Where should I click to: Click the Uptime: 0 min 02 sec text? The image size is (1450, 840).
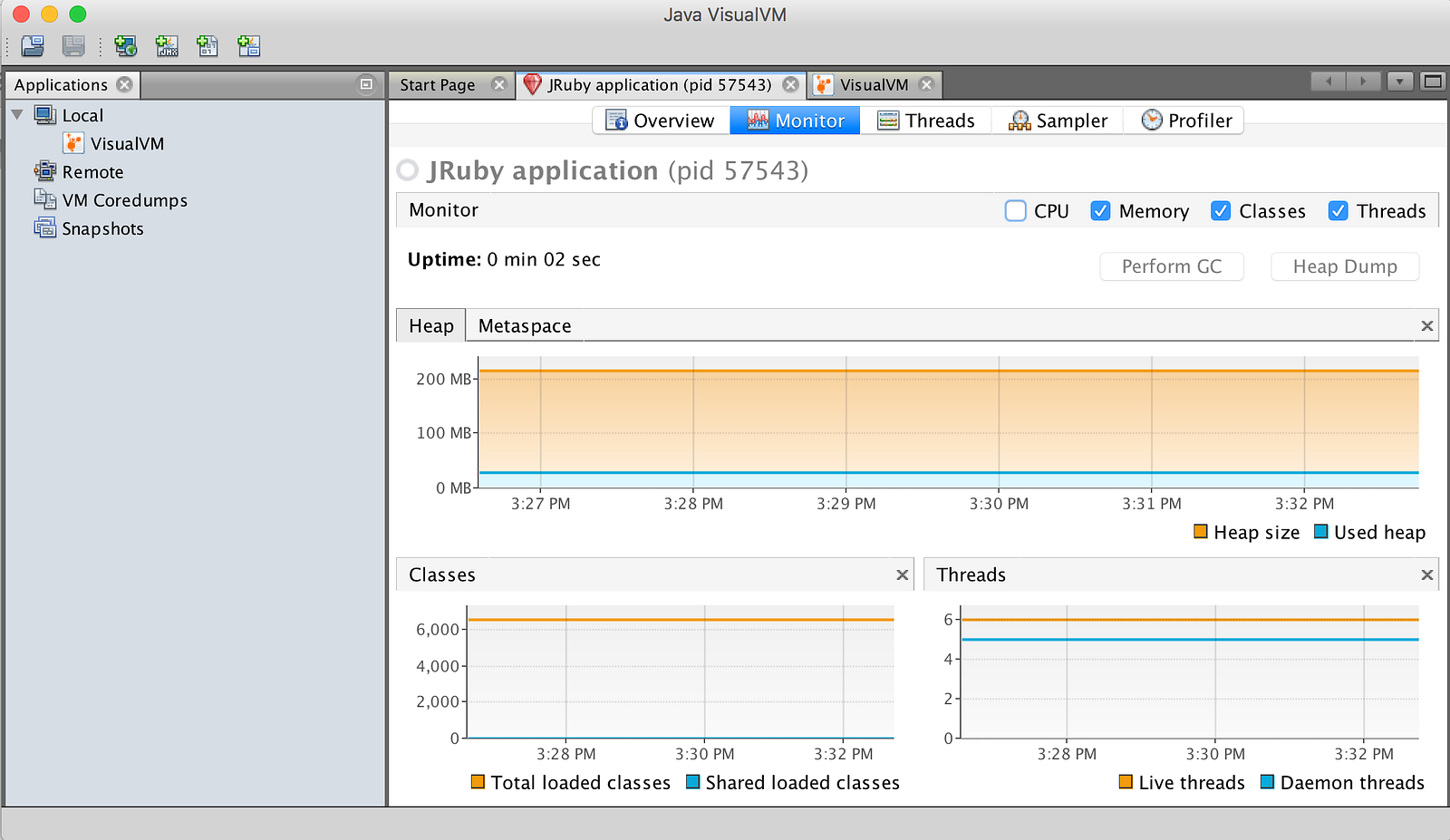pyautogui.click(x=504, y=259)
